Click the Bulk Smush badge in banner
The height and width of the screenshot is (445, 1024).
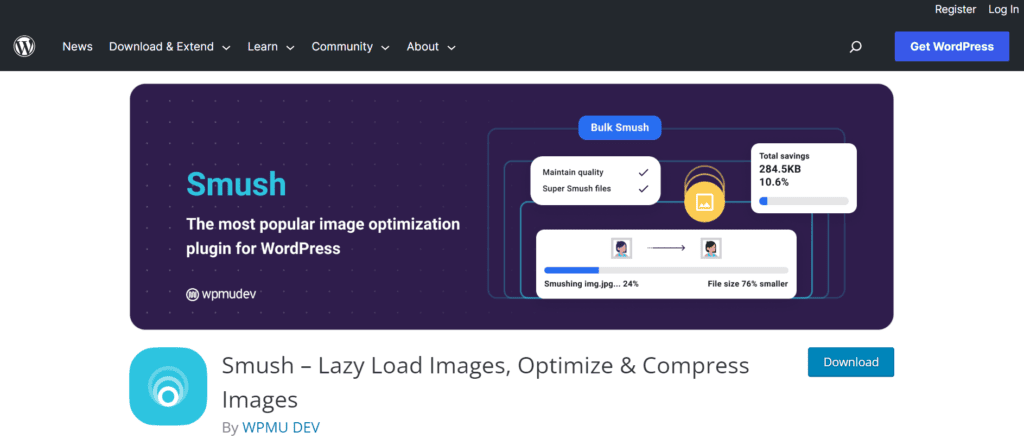coord(620,127)
